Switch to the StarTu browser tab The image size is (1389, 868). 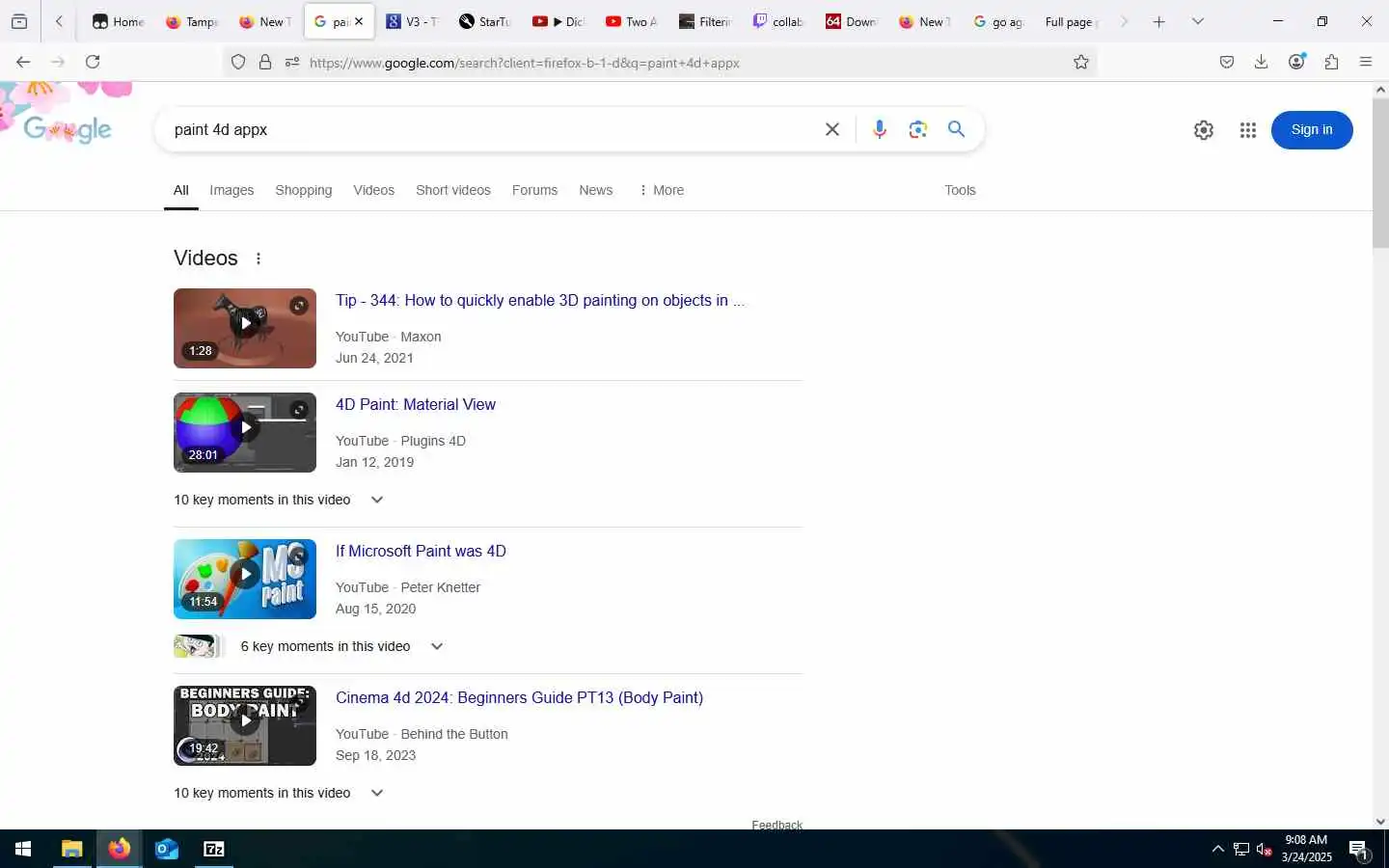pos(485,21)
